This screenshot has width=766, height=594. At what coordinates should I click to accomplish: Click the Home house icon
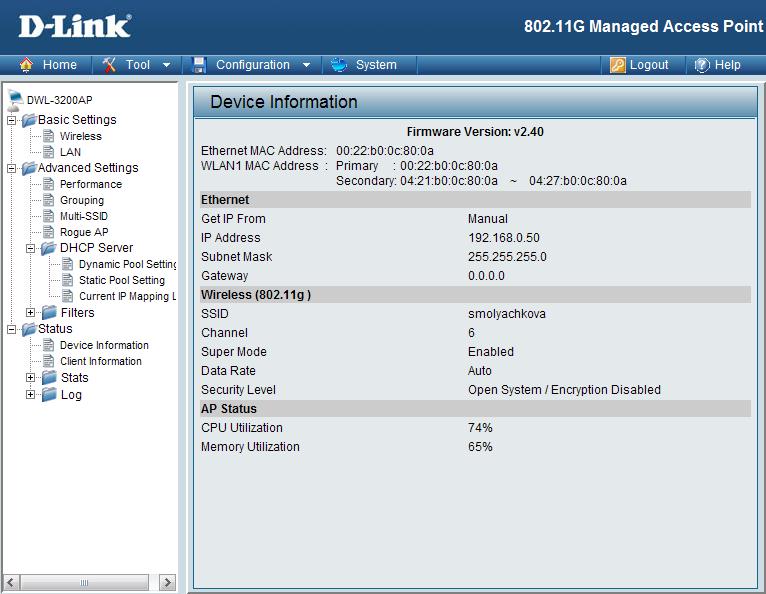coord(26,65)
